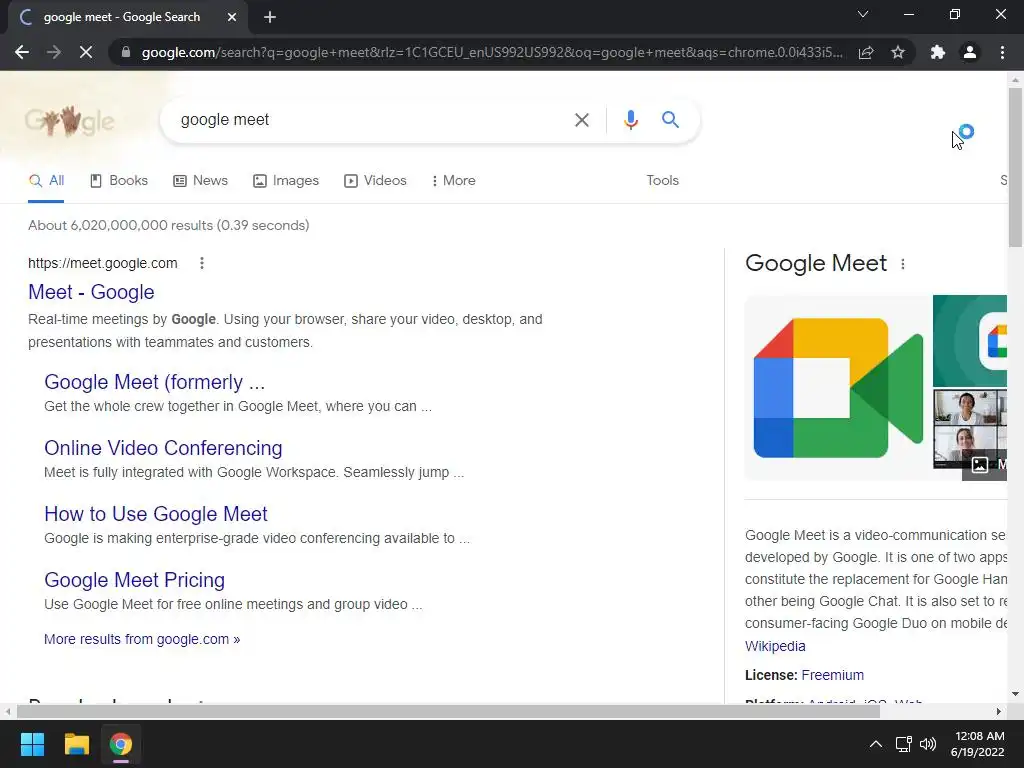
Task: Open How to Use Google Meet
Action: tap(156, 514)
